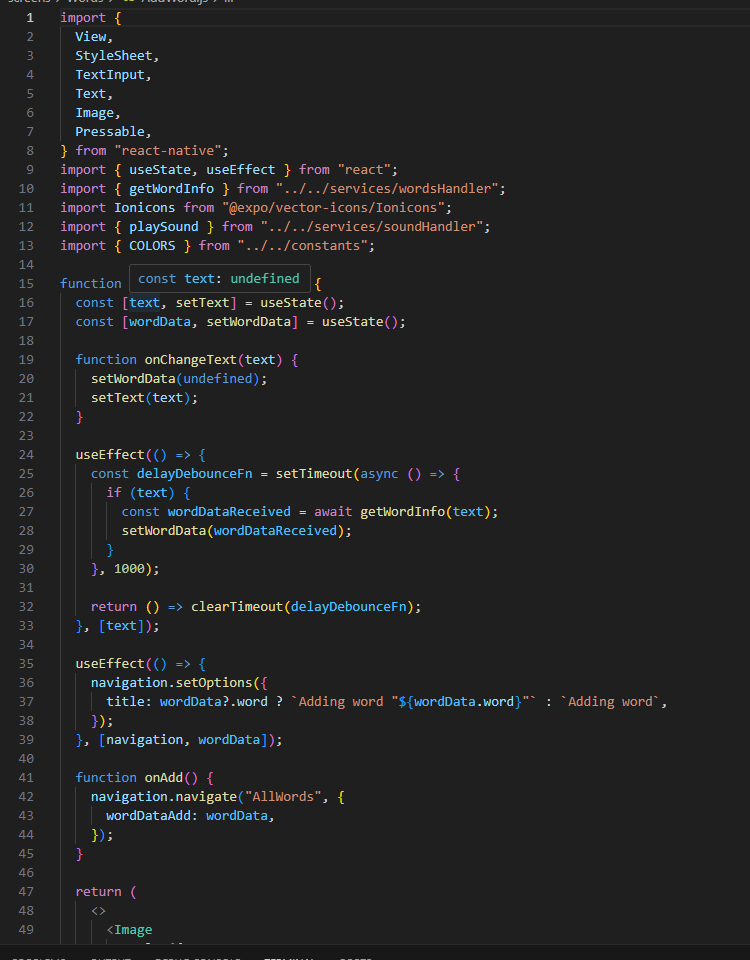Screen dimensions: 750x960
Task: Click the "../../services/wordsHandler" path string
Action: pos(387,189)
